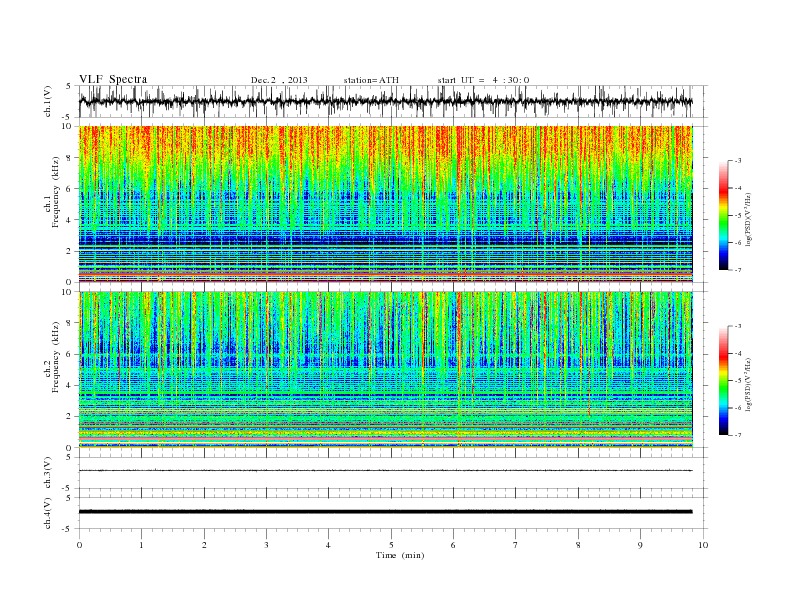Click the ch.3 flat voltage trace
792x612 pixels.
tap(385, 471)
